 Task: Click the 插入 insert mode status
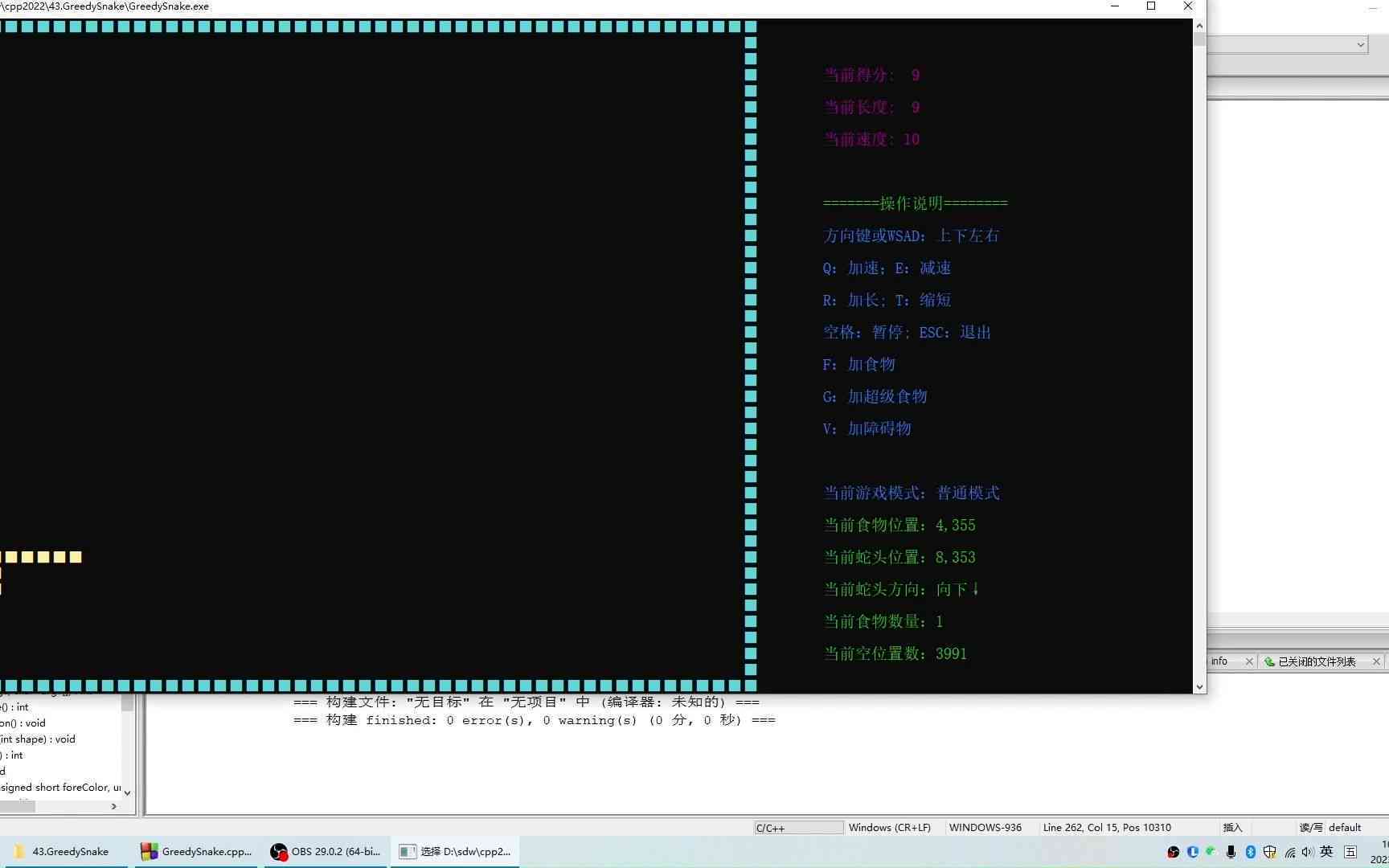[1232, 828]
